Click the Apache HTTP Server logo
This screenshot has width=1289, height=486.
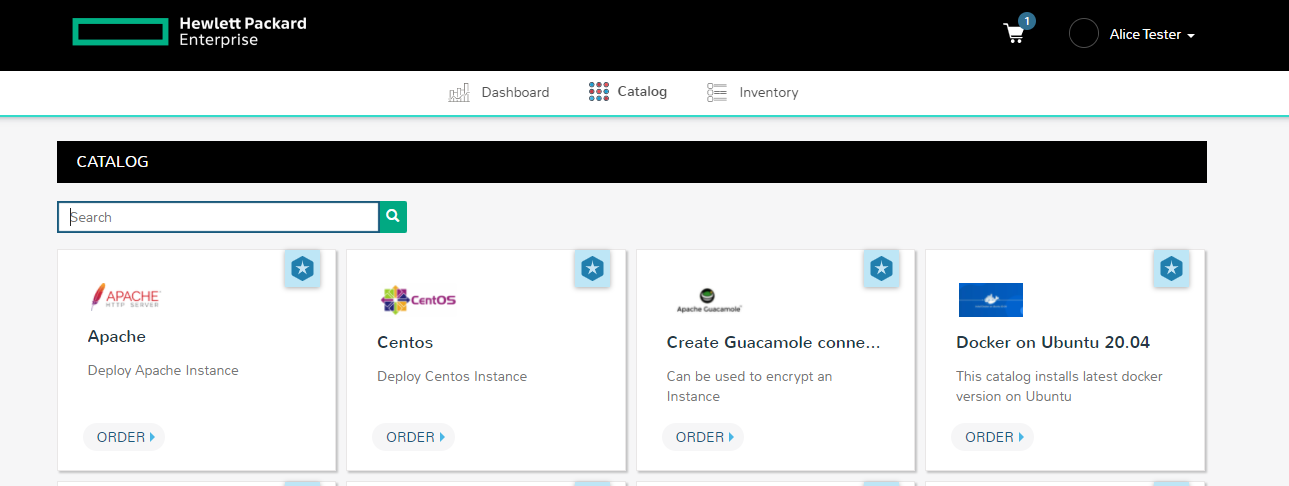pyautogui.click(x=125, y=297)
